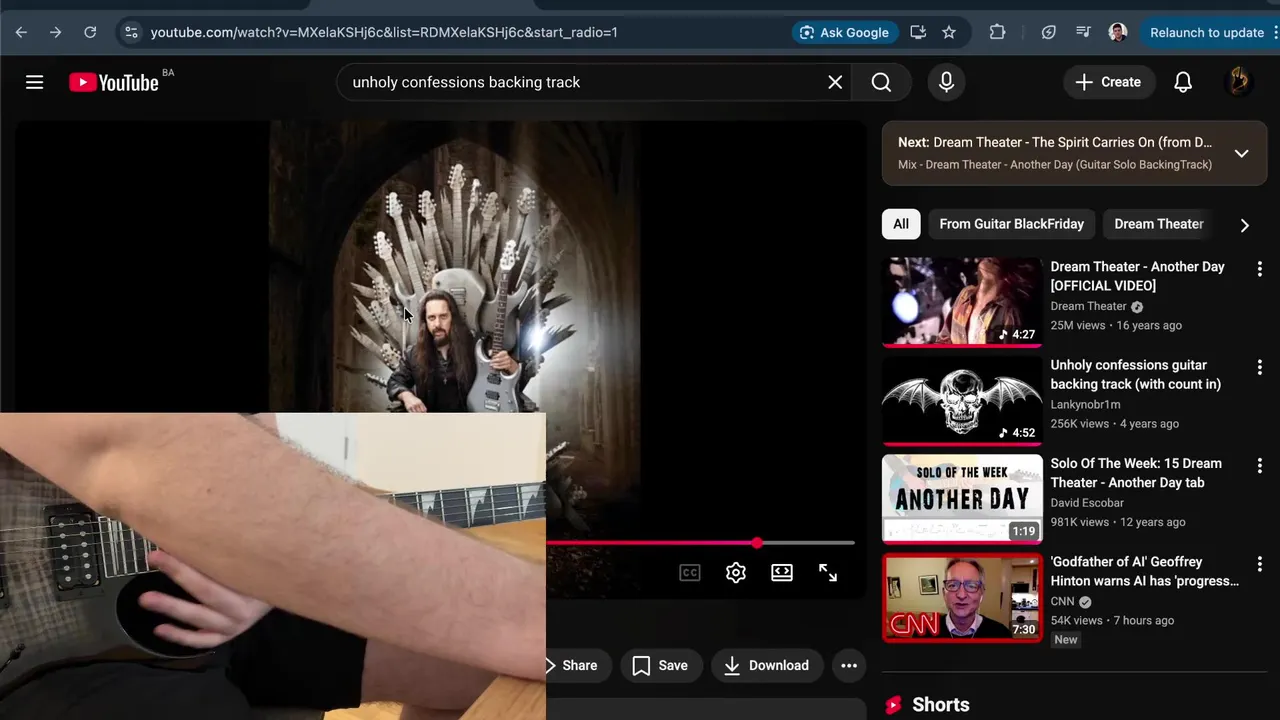Select the Dream Theater filter chip
The height and width of the screenshot is (720, 1280).
[1158, 224]
